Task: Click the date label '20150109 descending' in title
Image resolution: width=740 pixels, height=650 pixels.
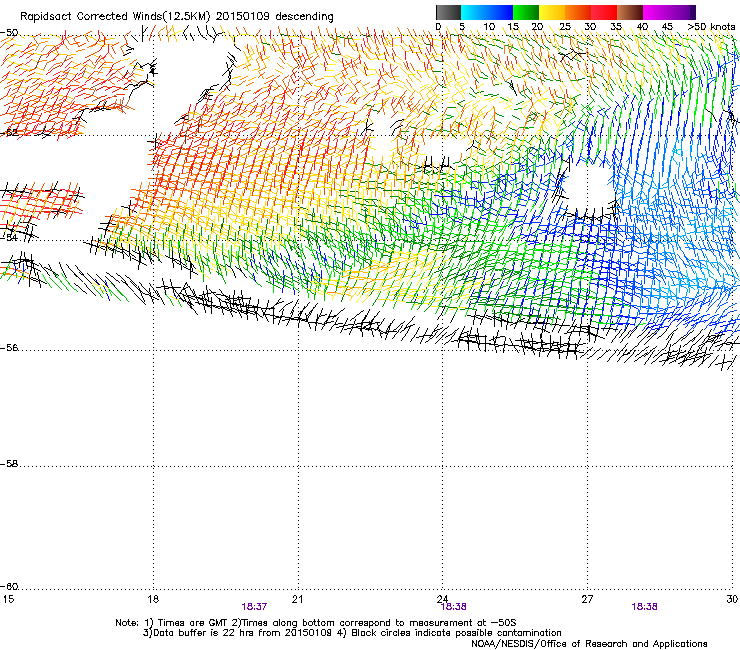Action: [x=275, y=17]
